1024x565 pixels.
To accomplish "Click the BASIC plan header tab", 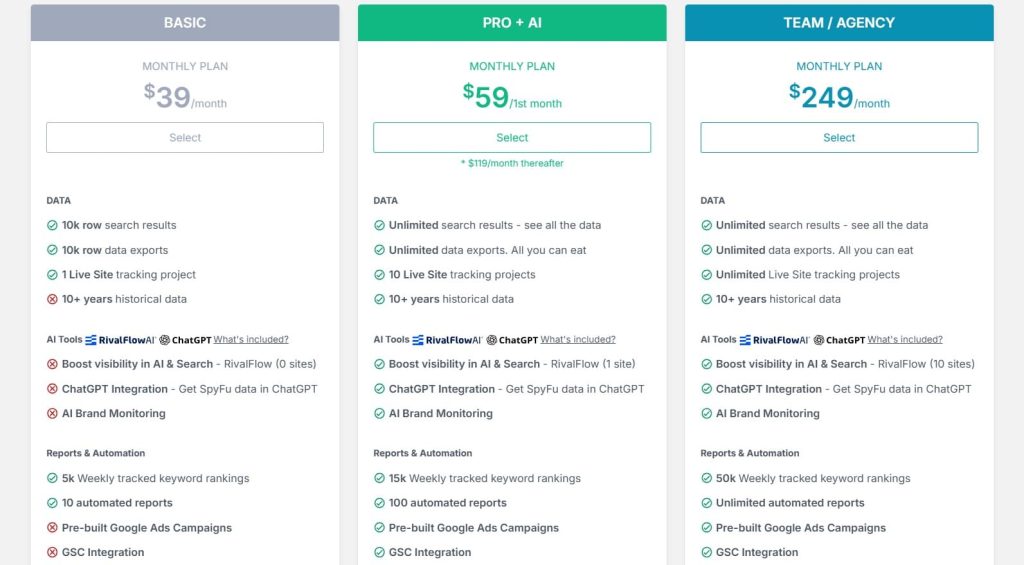I will pyautogui.click(x=185, y=23).
